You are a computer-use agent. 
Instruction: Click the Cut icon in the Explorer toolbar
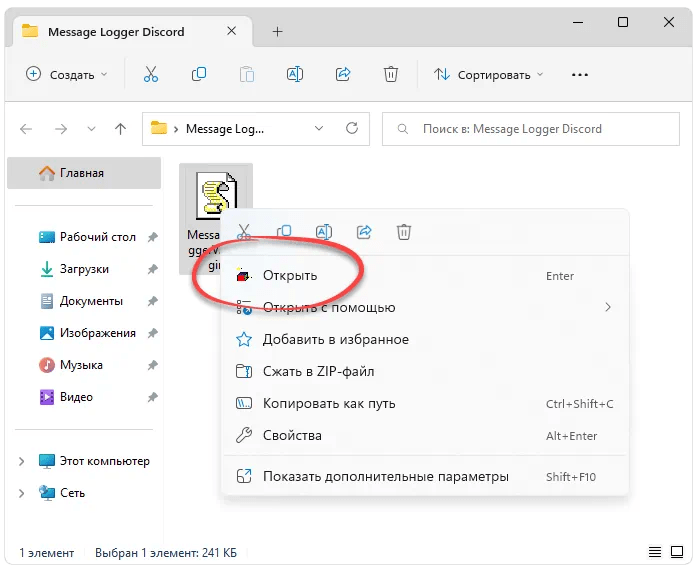(150, 74)
